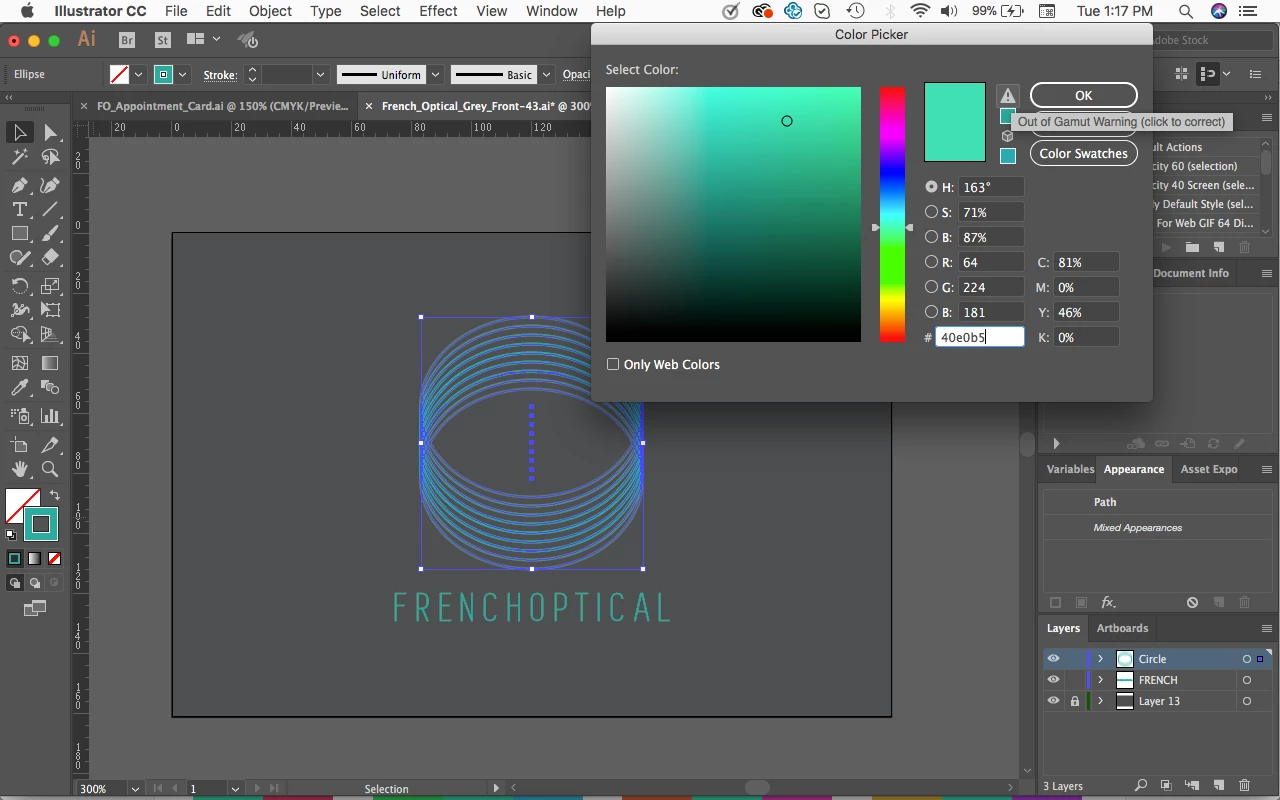Switch to FO_Appointment_Card.ai document tab

[222, 106]
